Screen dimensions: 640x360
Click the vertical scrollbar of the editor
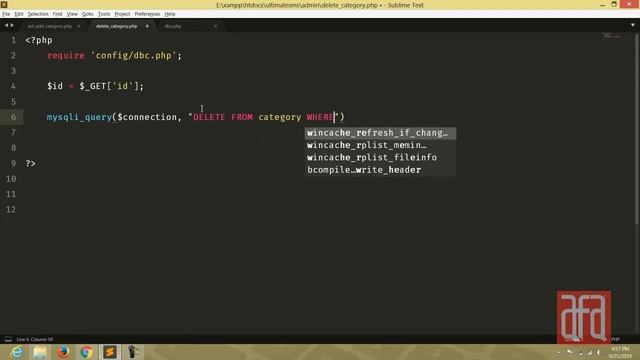(x=637, y=129)
